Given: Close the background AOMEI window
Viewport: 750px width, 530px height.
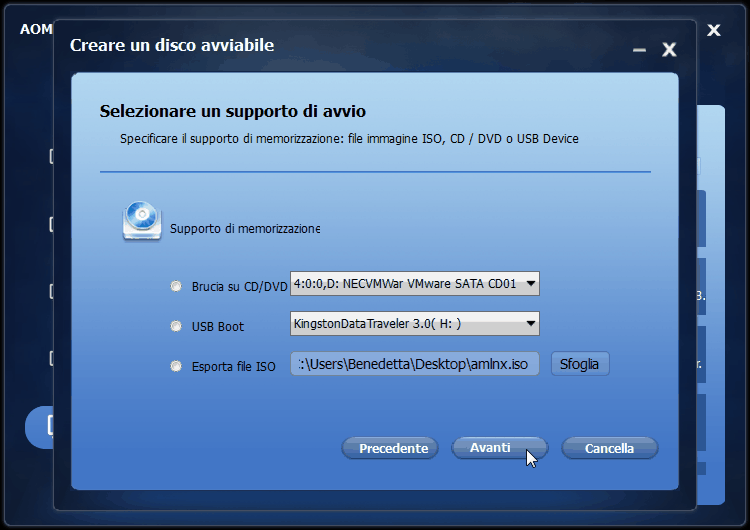Looking at the screenshot, I should pyautogui.click(x=714, y=30).
